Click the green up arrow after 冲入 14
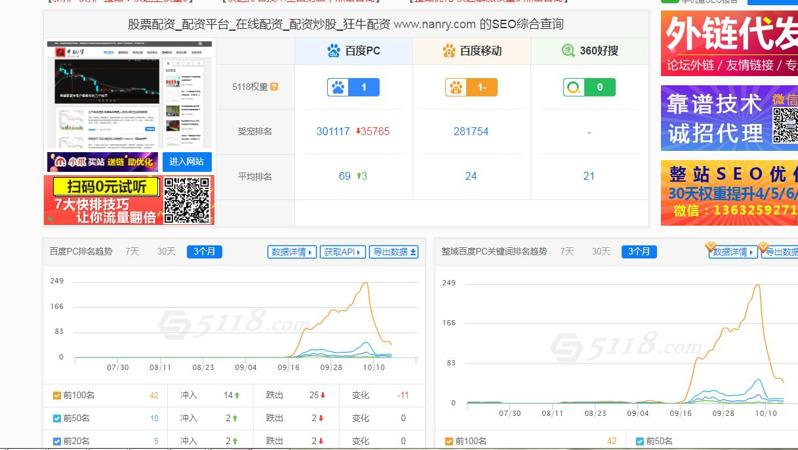798x450 pixels. (x=237, y=395)
